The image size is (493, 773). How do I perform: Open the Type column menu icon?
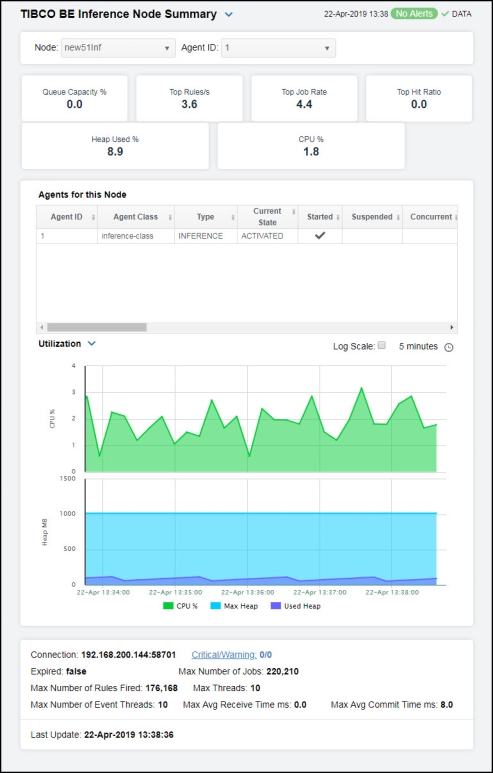pyautogui.click(x=233, y=217)
